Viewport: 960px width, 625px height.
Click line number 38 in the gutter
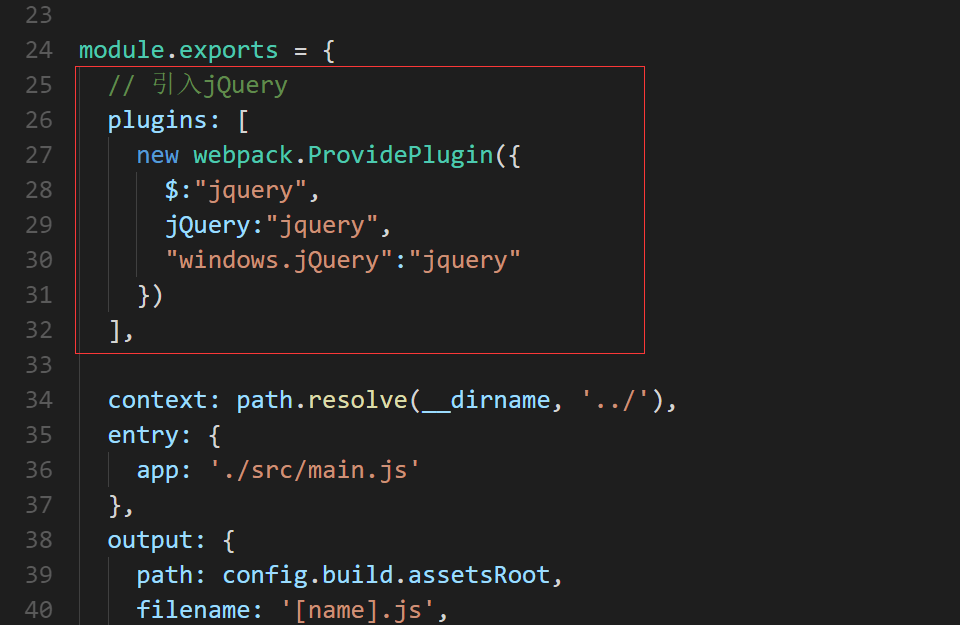[39, 541]
